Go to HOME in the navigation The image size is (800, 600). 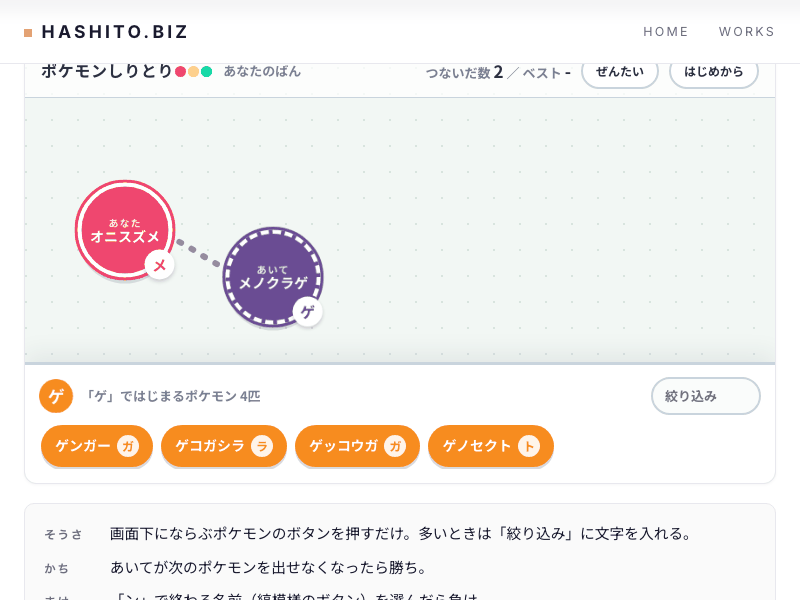pos(665,32)
